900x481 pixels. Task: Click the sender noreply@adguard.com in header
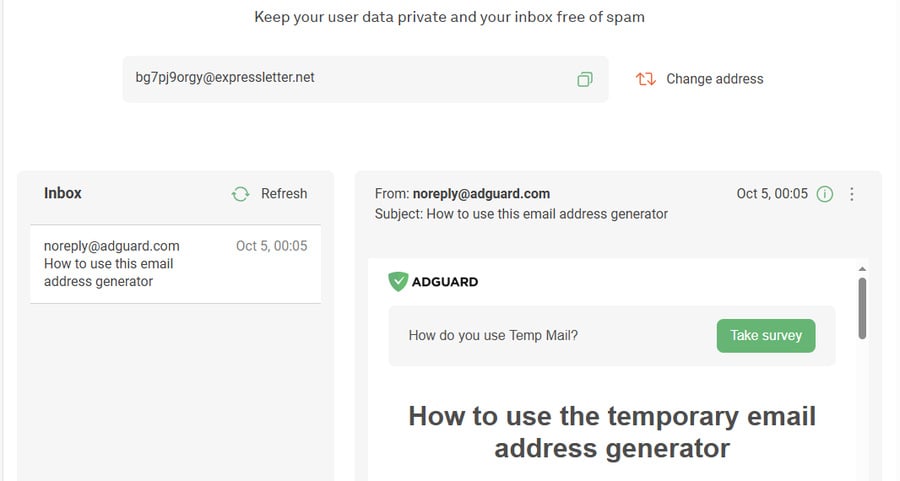pos(481,193)
